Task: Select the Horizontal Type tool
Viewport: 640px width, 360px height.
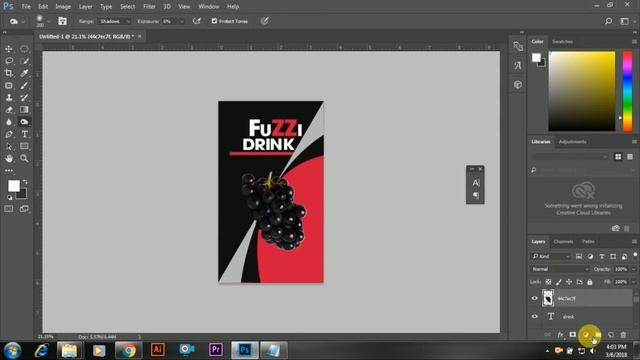Action: coord(24,134)
